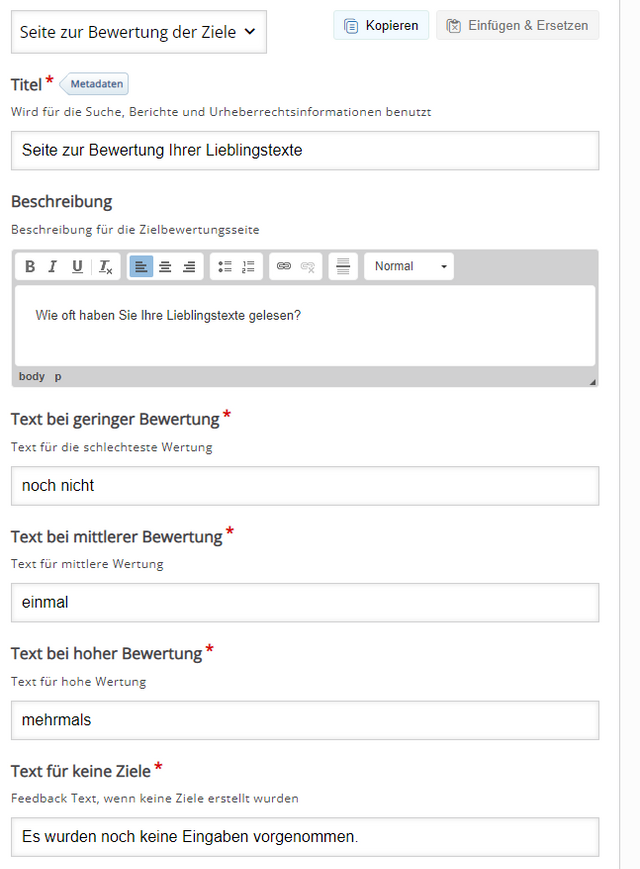The width and height of the screenshot is (640, 869).
Task: Align text left in editor
Action: click(x=141, y=267)
